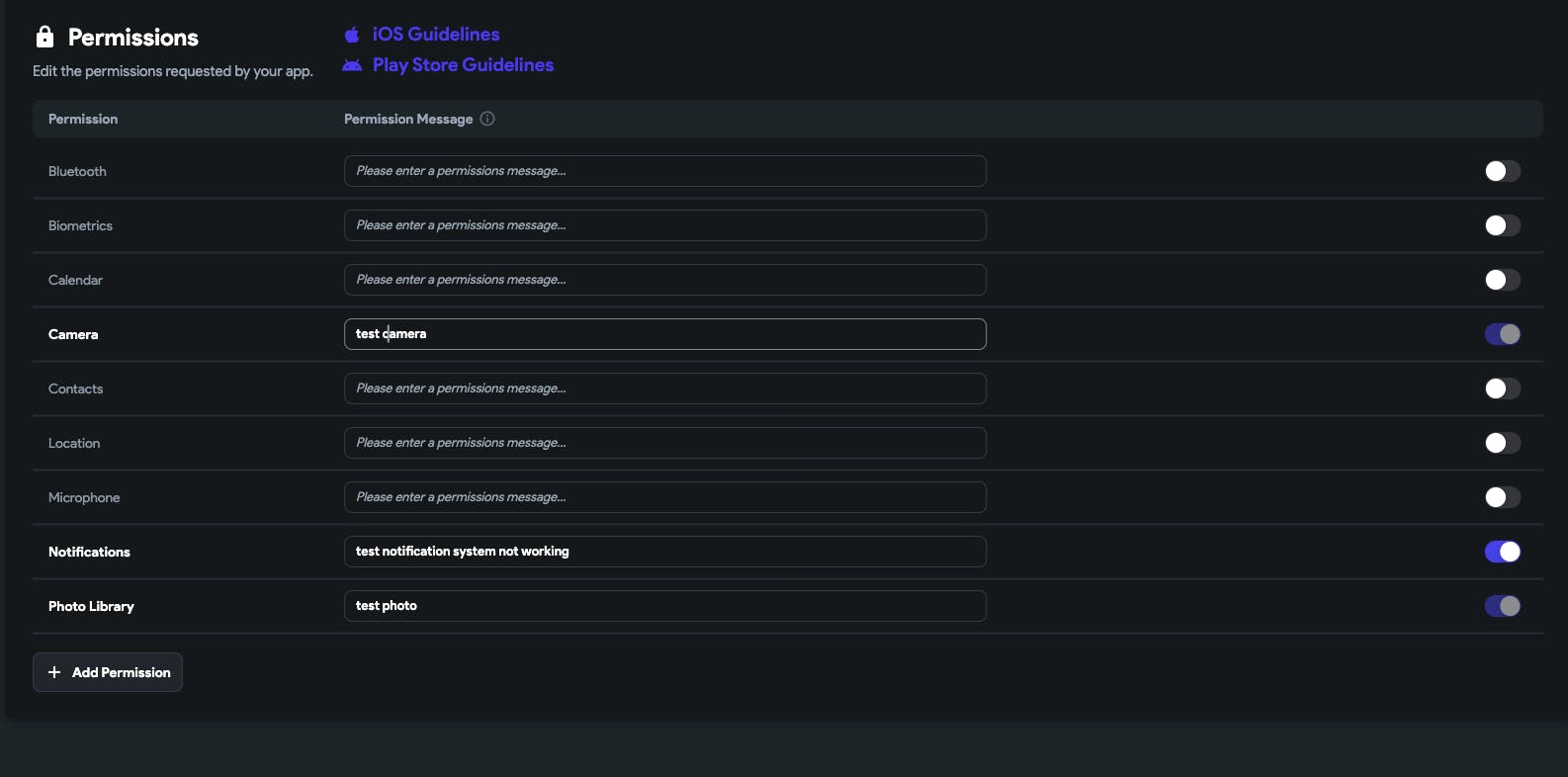Viewport: 1568px width, 777px height.
Task: Enable the Calendar permission toggle
Action: [1502, 280]
